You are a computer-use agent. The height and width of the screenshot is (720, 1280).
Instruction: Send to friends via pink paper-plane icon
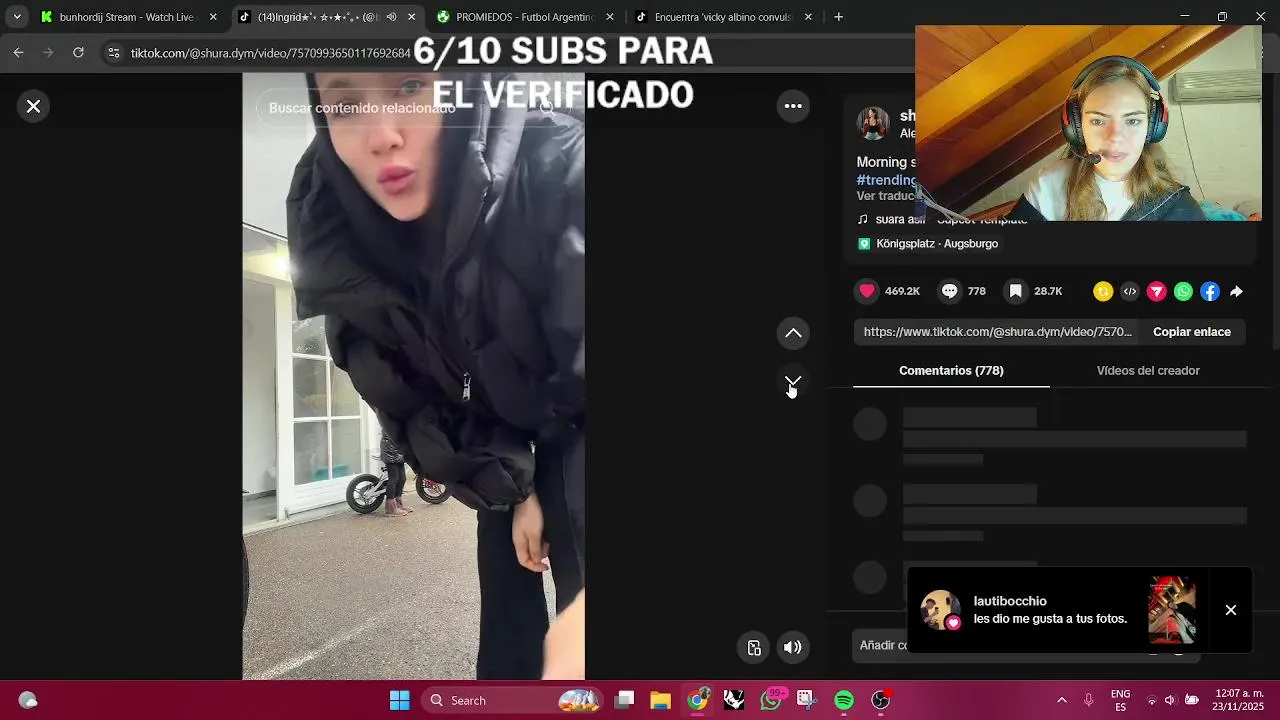coord(1157,291)
